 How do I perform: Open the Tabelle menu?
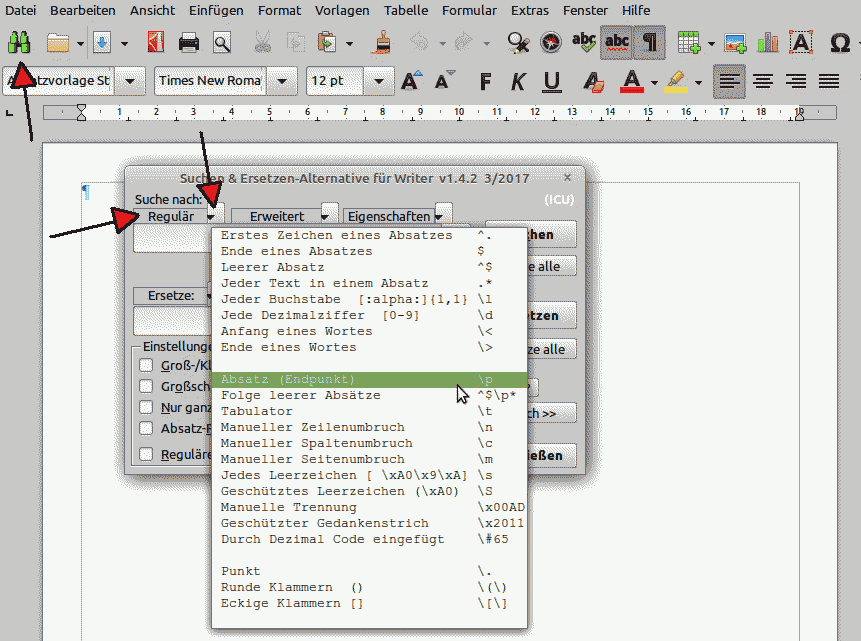click(406, 10)
